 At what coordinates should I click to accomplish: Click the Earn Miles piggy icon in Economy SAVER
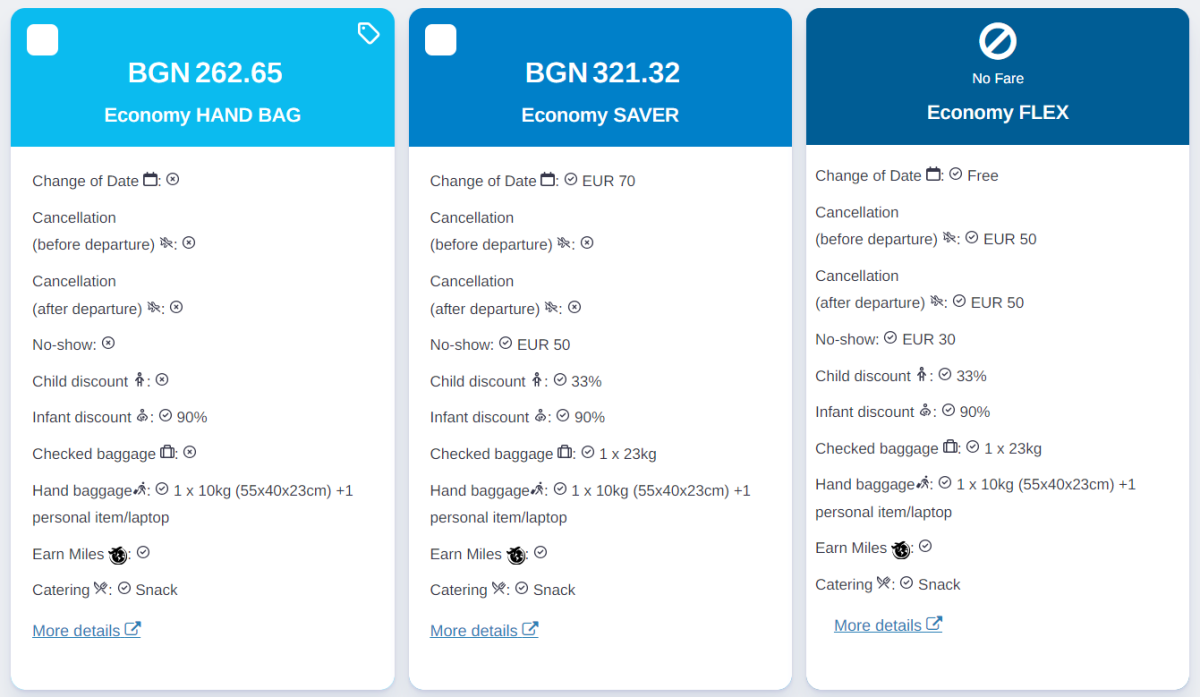point(516,555)
